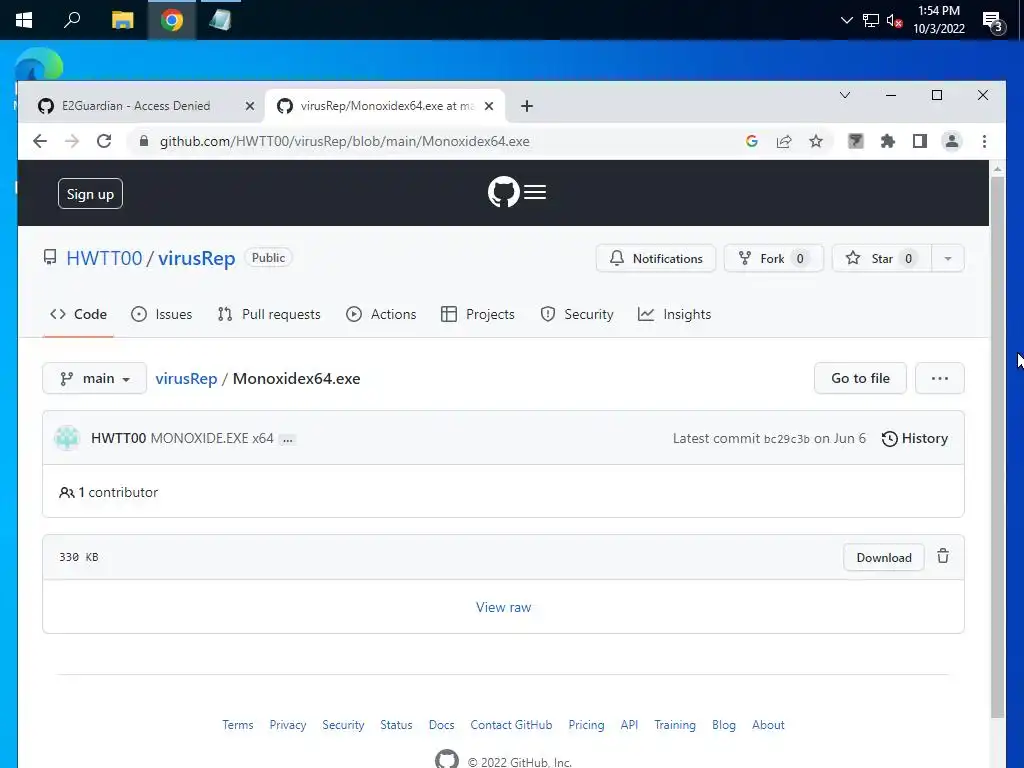
Task: Close the E2Guardian Access Denied tab
Action: (249, 106)
